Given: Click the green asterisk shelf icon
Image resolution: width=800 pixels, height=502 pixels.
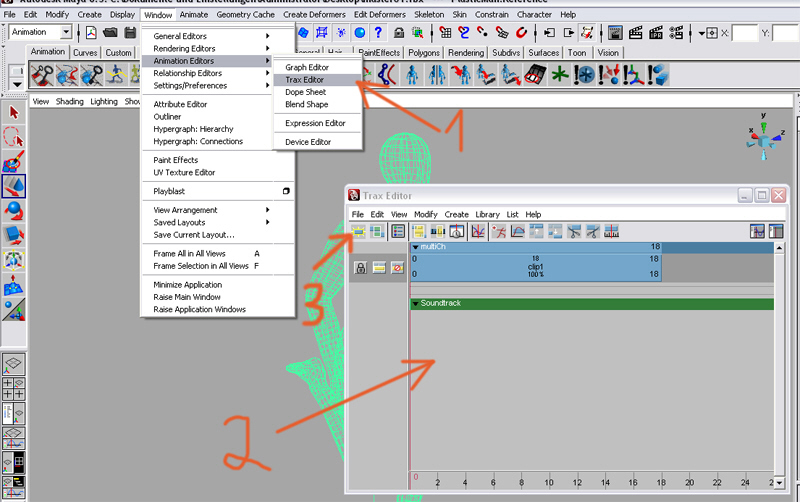Looking at the screenshot, I should 561,74.
